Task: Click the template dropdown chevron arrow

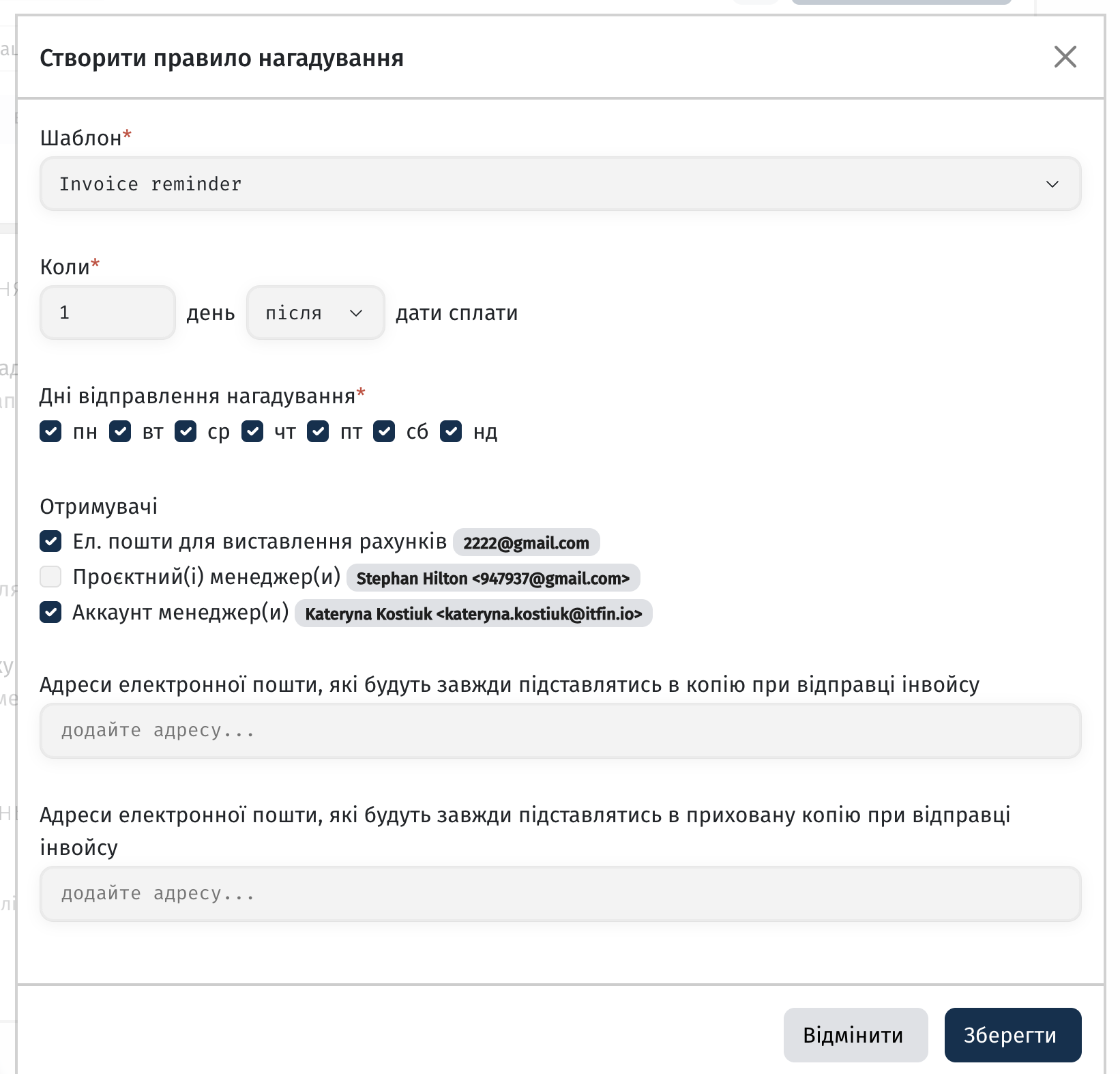Action: (1052, 184)
